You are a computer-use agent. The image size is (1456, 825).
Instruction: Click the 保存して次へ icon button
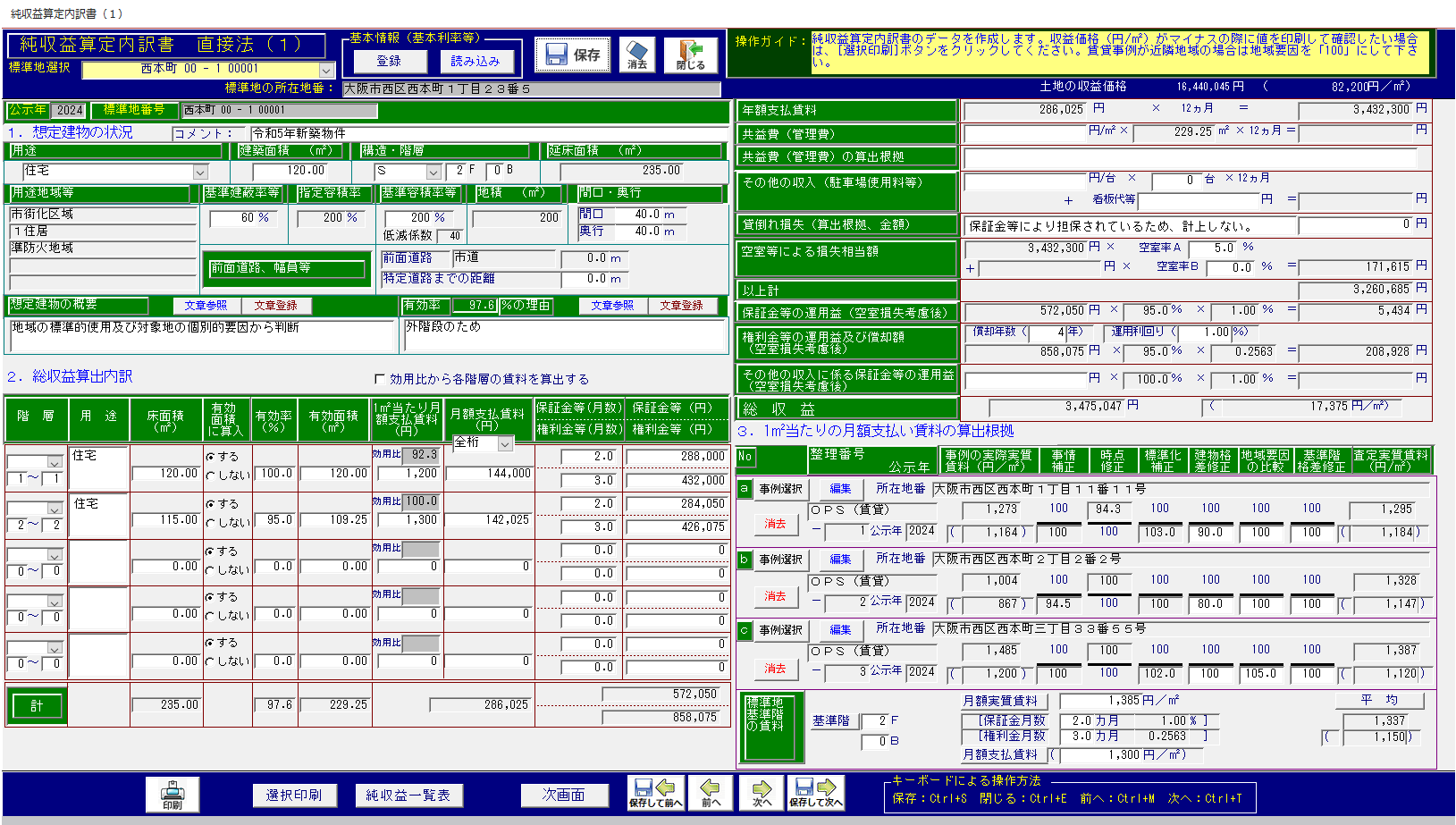(815, 793)
